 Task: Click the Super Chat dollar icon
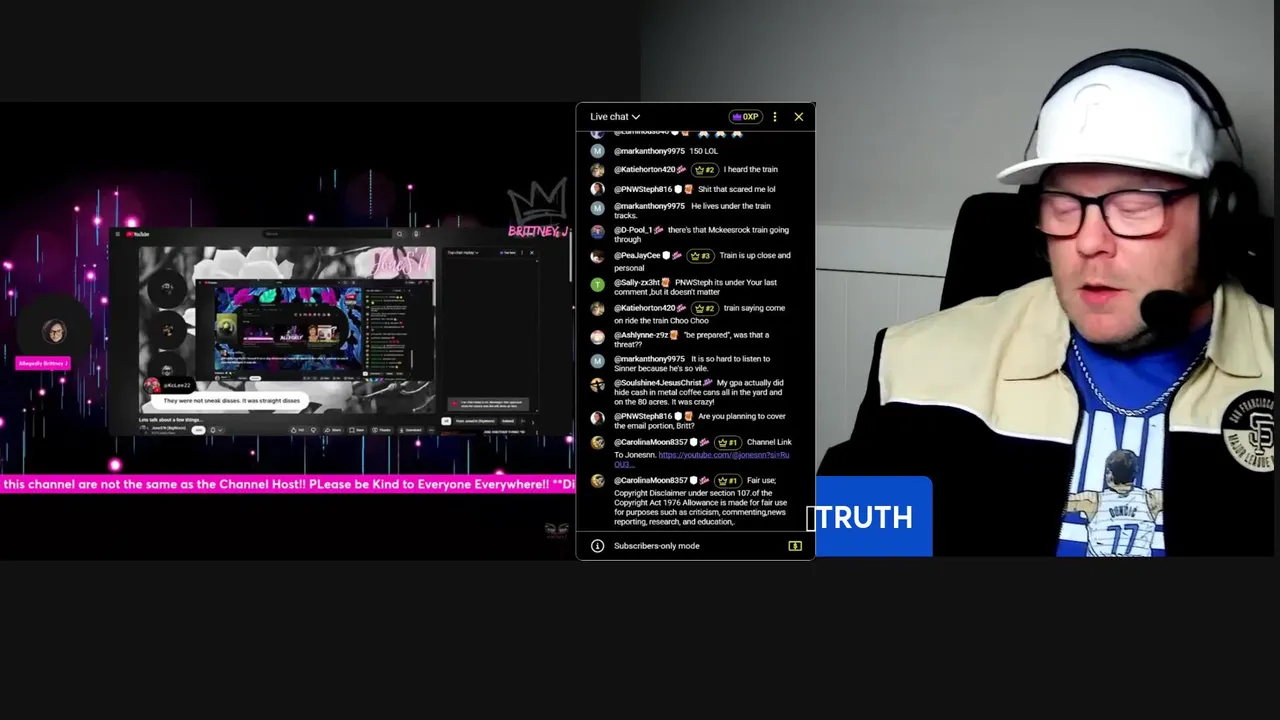point(795,546)
